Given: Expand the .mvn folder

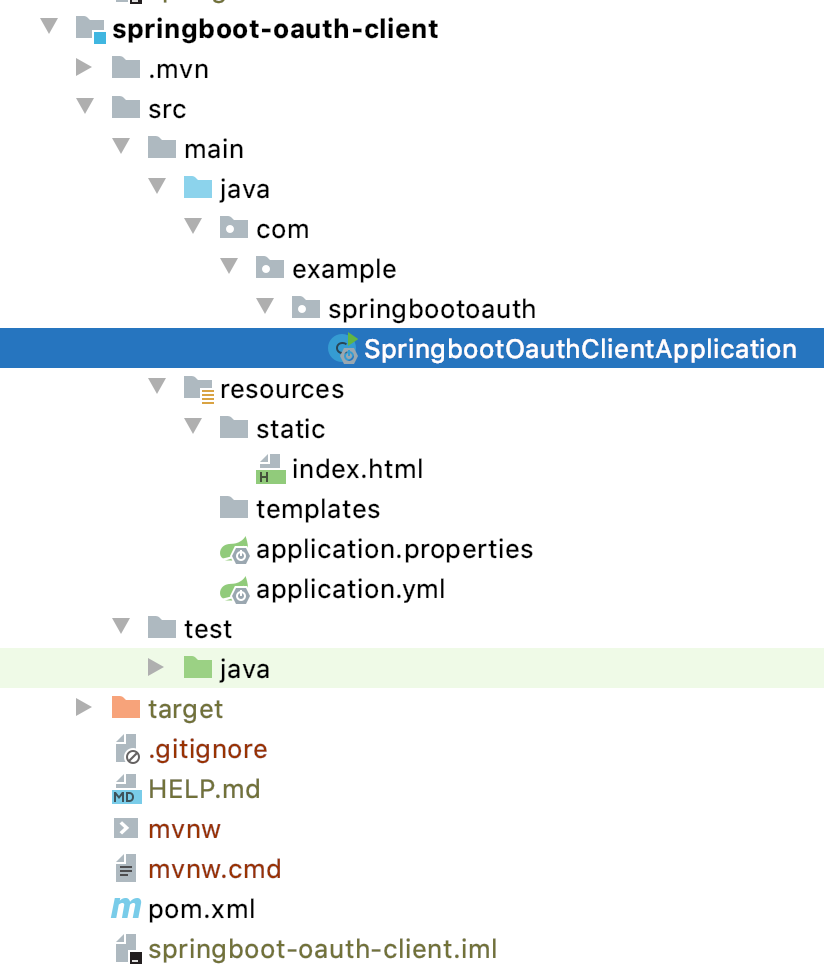Looking at the screenshot, I should [84, 68].
